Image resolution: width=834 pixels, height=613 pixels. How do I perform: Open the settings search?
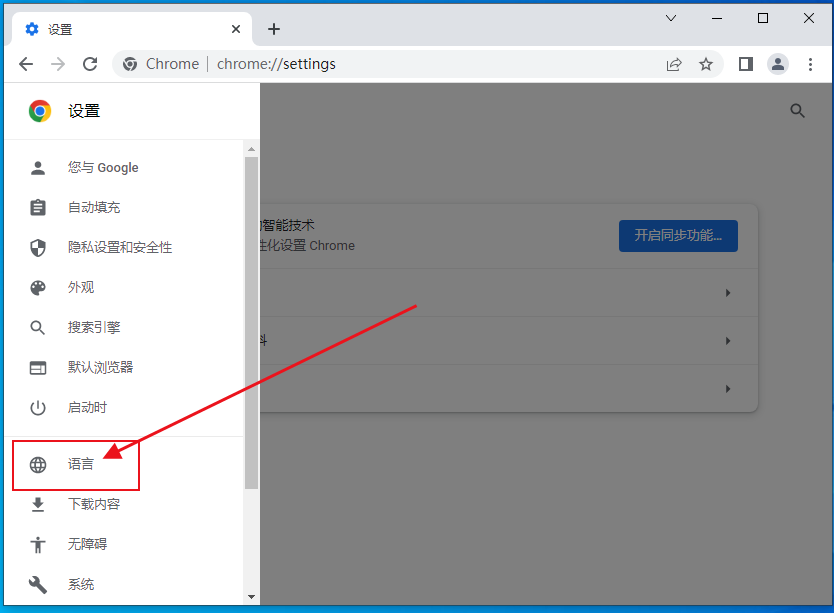797,111
